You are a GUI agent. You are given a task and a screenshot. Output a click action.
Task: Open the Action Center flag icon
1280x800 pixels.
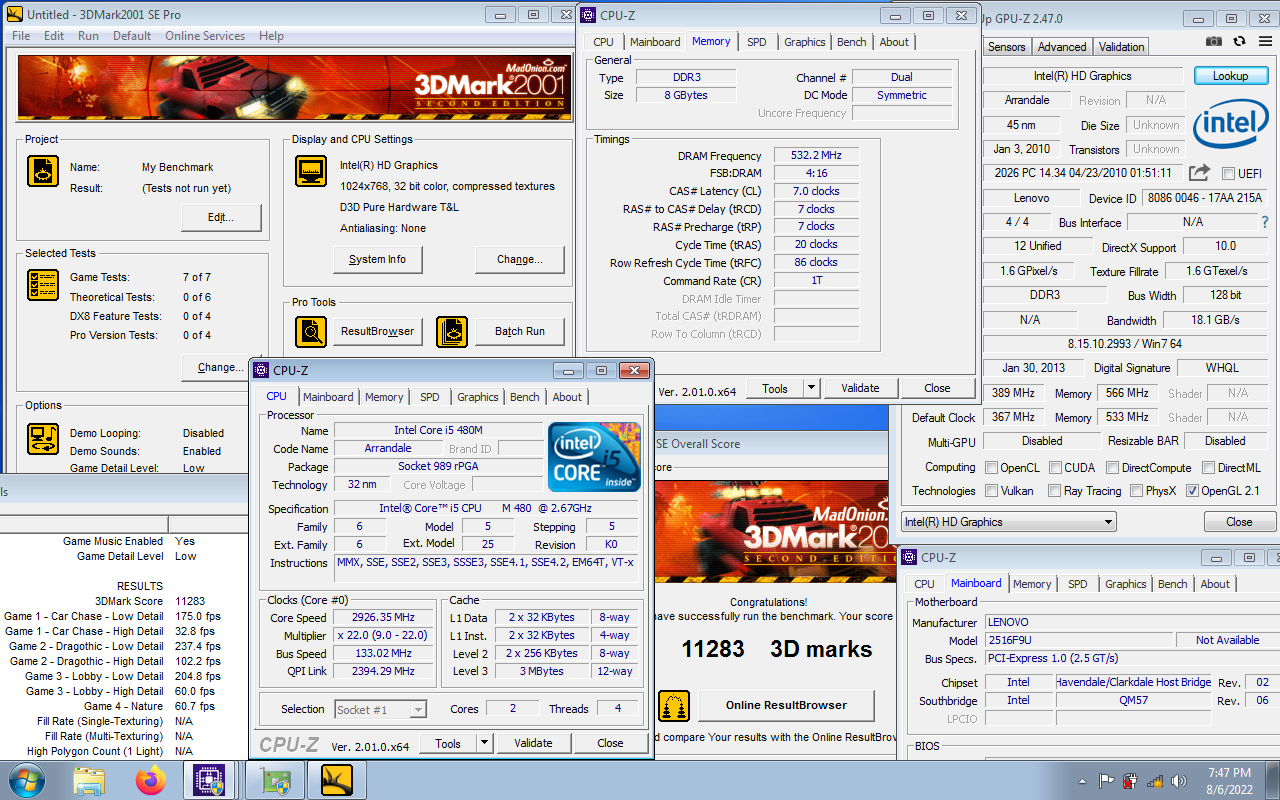pyautogui.click(x=1106, y=781)
